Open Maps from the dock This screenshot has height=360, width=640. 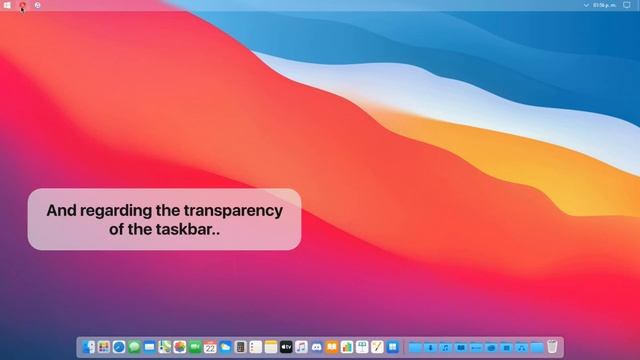tap(164, 347)
